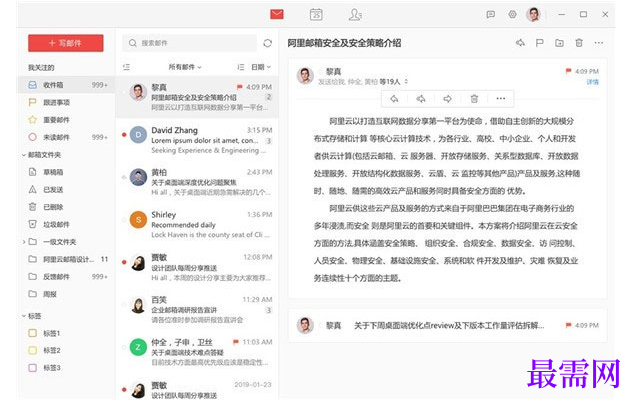Open 黄柏's 2:43 PM email

pyautogui.click(x=197, y=182)
